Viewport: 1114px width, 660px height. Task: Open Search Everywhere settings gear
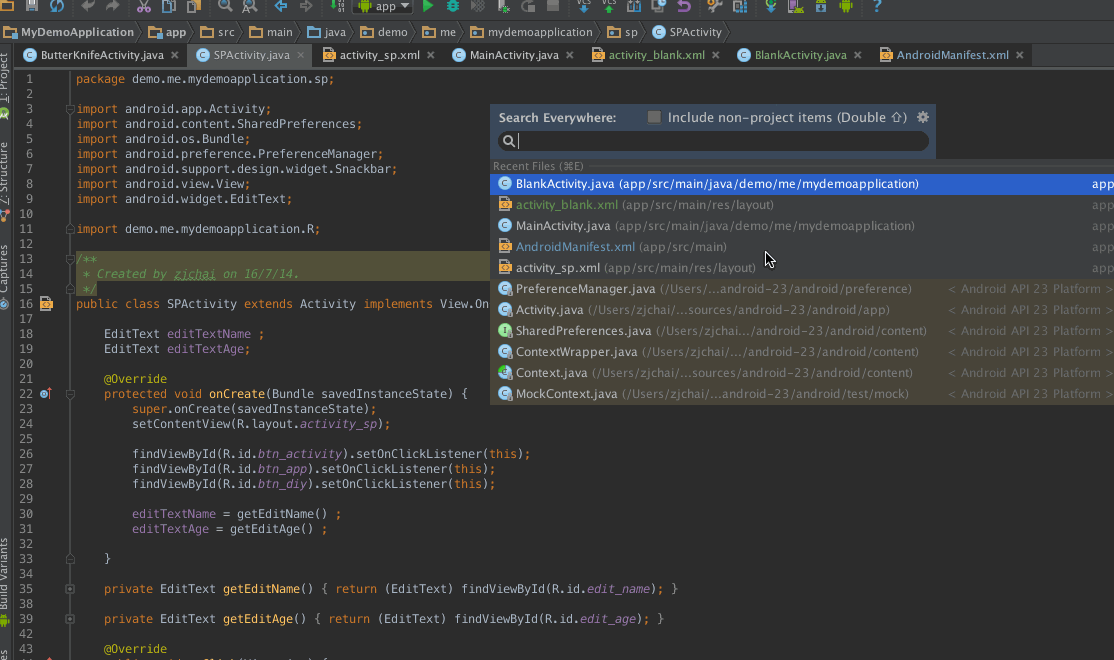pos(923,117)
